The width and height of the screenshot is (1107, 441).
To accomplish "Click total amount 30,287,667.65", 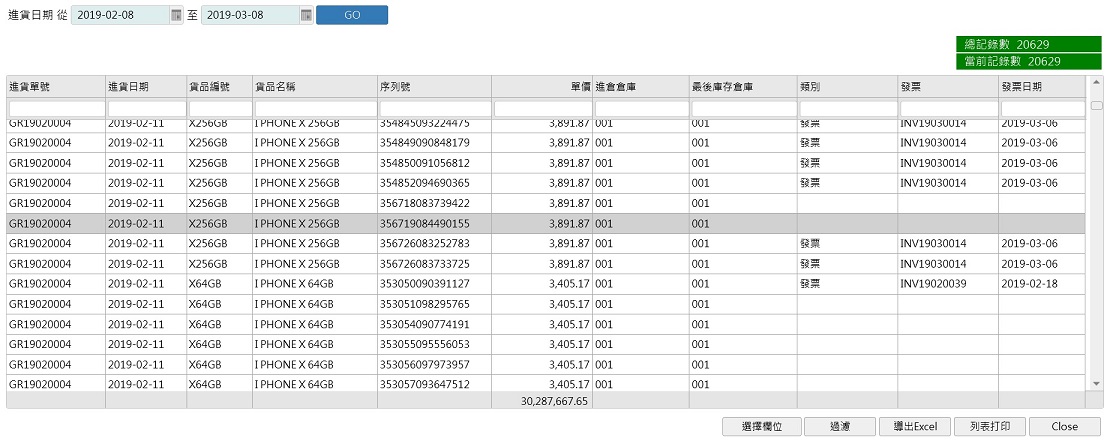I will pyautogui.click(x=554, y=401).
